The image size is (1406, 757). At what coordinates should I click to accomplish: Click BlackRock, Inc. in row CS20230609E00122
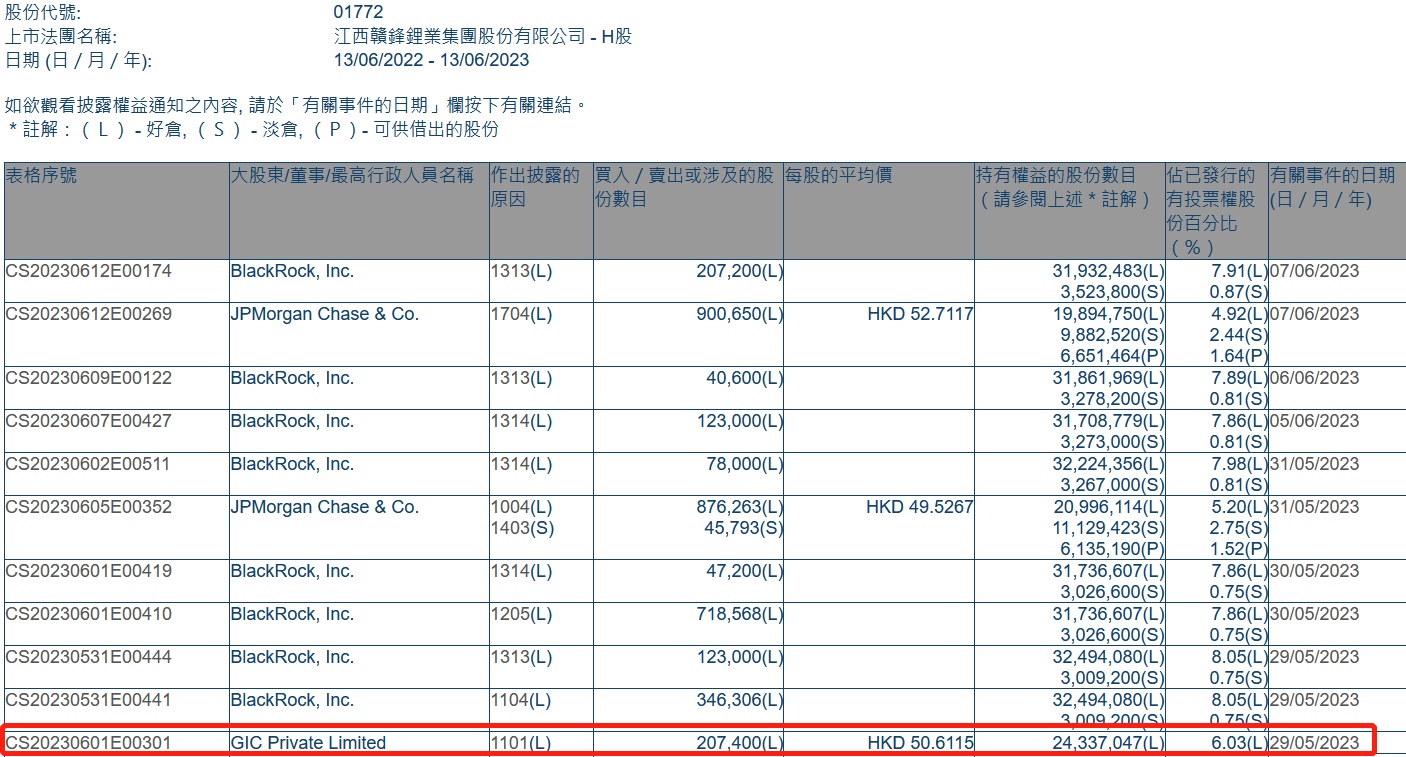pos(292,378)
